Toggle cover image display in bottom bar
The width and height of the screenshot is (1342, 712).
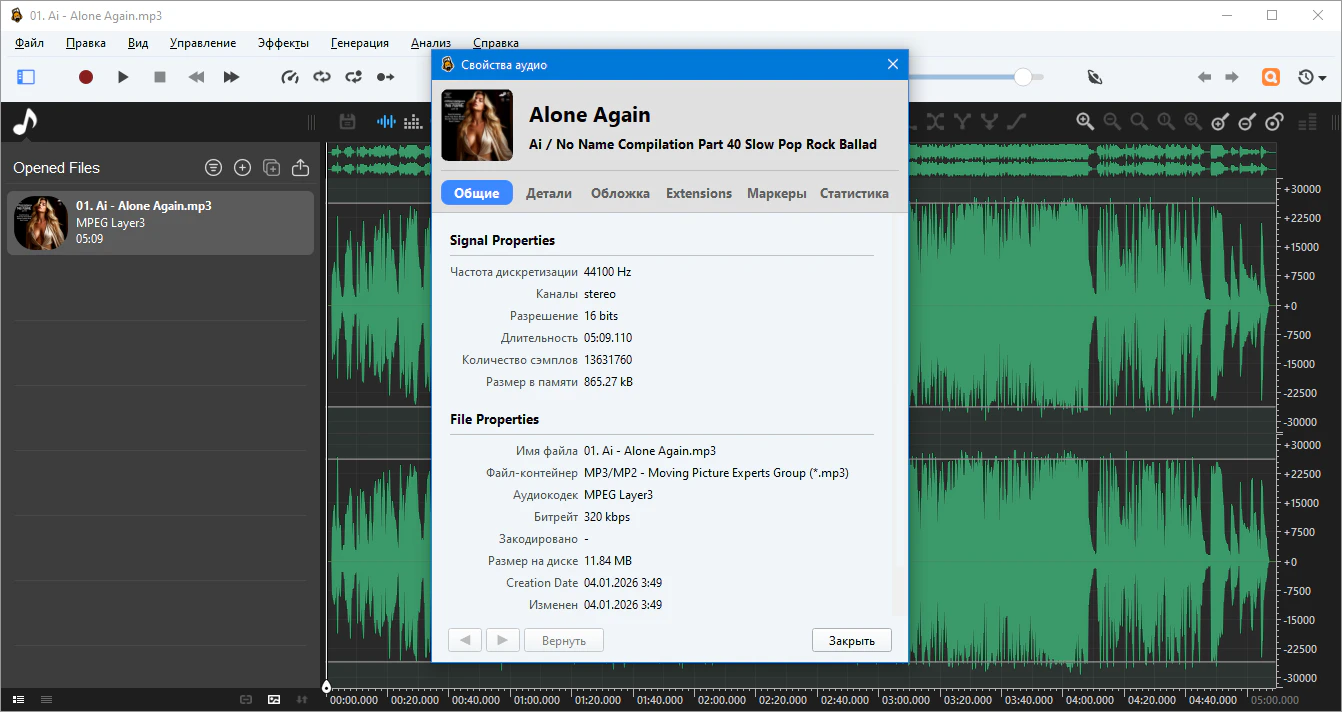coord(274,699)
